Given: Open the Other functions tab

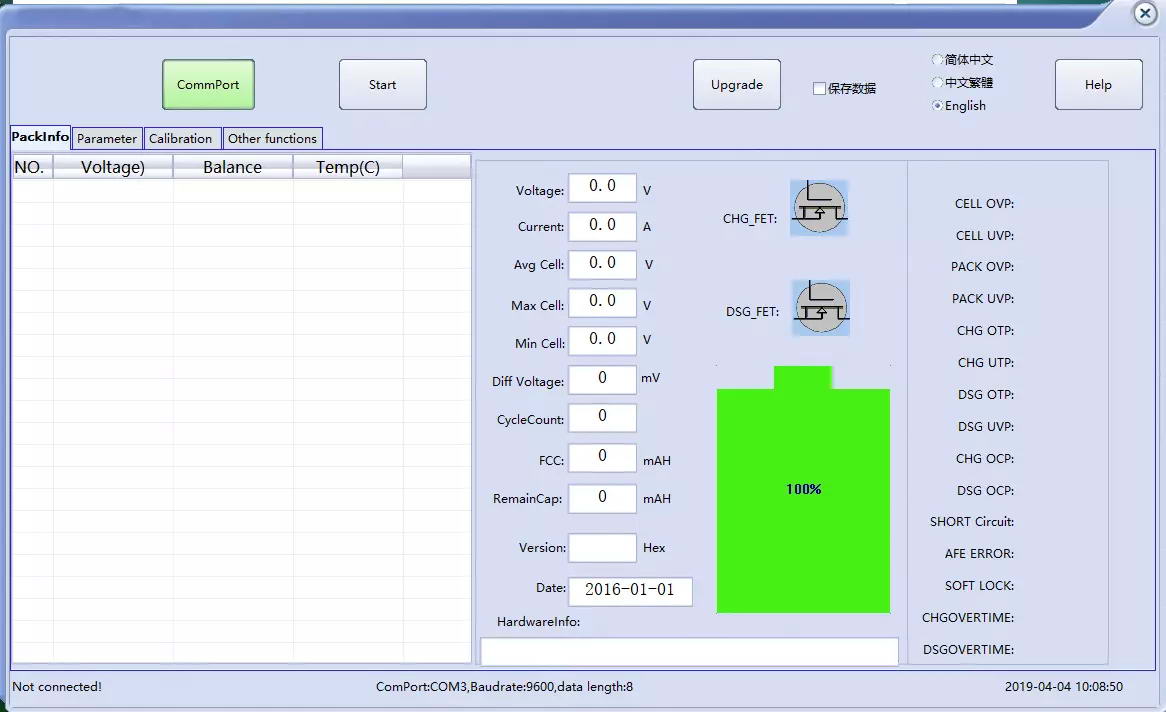Looking at the screenshot, I should 272,138.
